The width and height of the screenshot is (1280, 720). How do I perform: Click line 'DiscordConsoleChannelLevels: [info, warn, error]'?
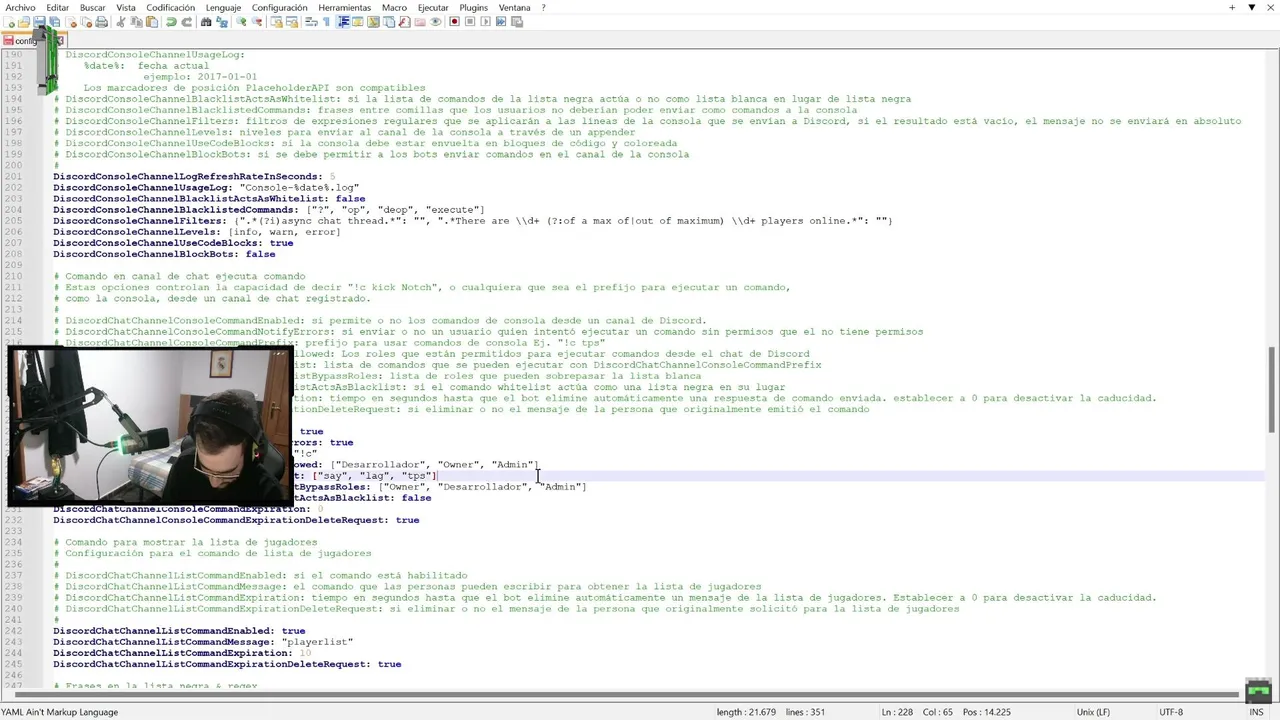(197, 232)
